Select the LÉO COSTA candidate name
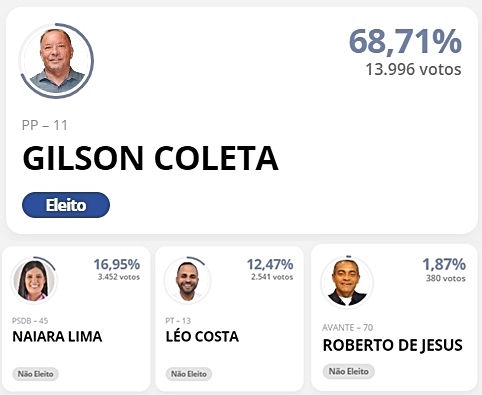Viewport: 482px width, 395px height. 202,337
